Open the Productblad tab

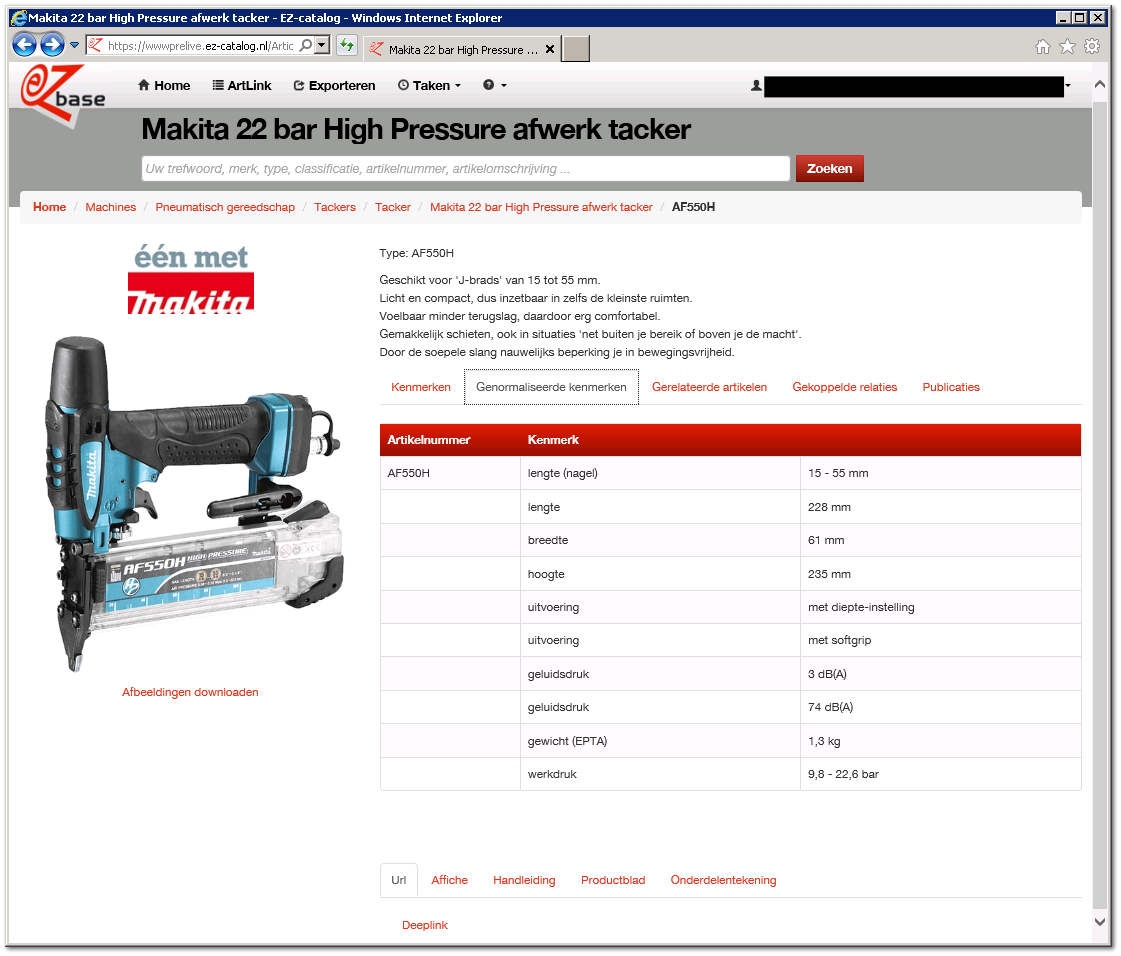[x=613, y=880]
